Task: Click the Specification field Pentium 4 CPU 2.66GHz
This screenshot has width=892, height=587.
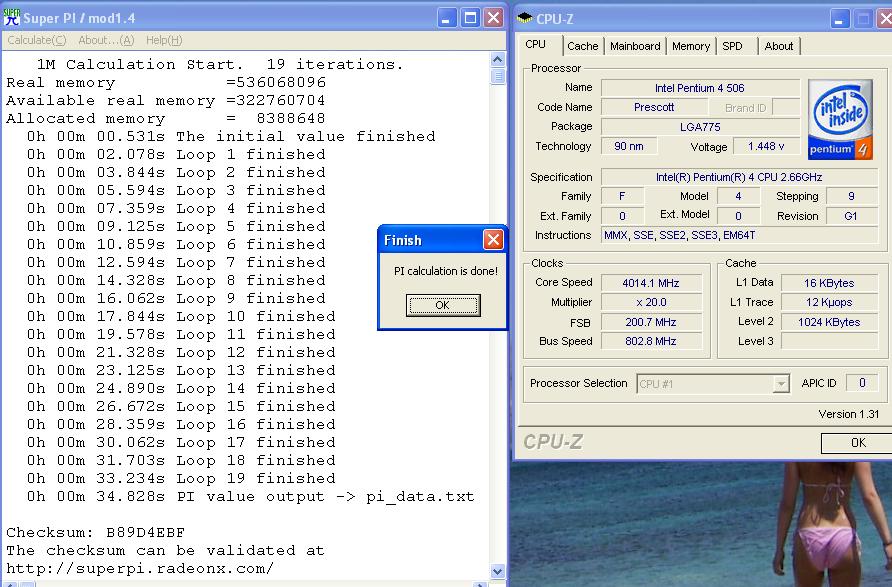Action: tap(739, 177)
